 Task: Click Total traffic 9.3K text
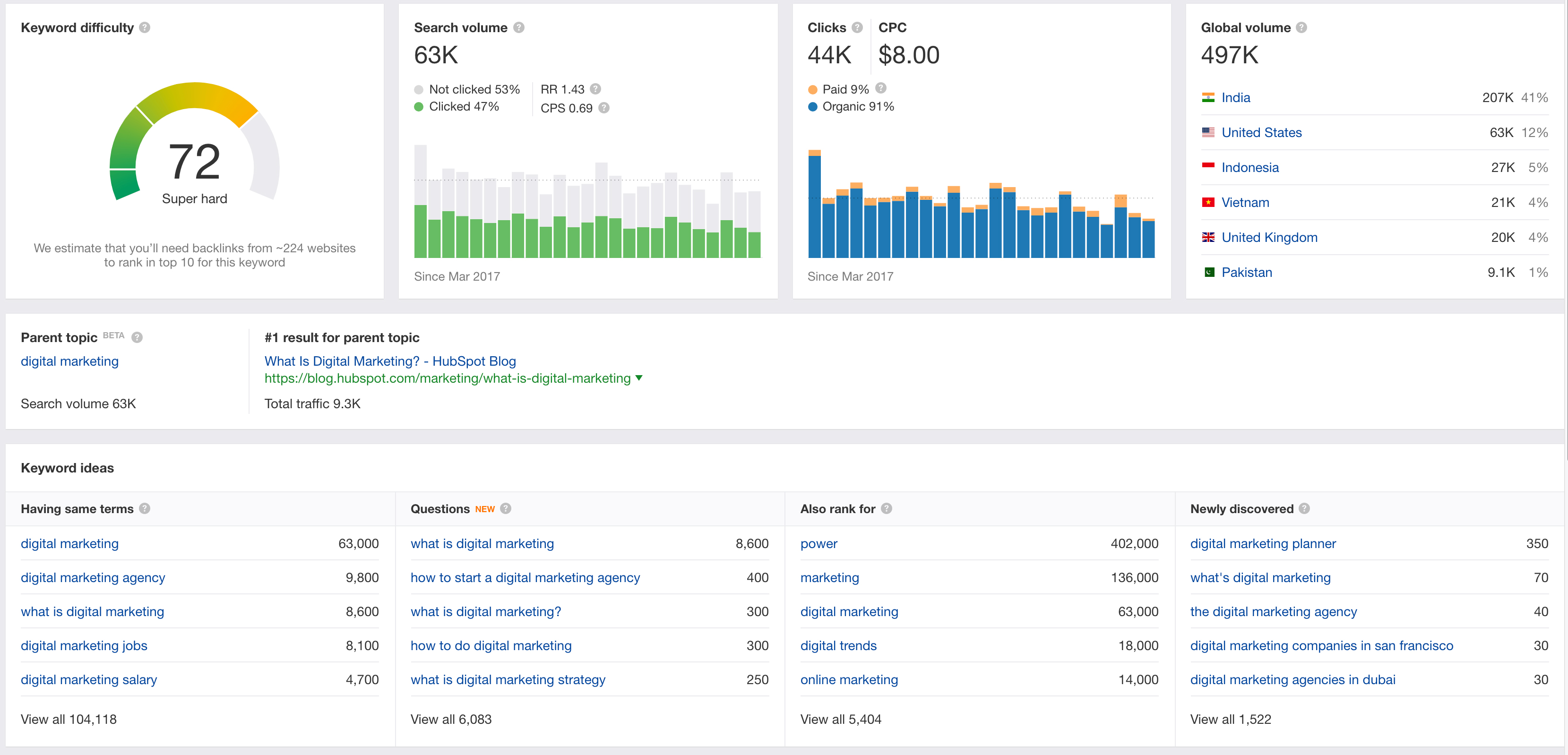pos(312,403)
